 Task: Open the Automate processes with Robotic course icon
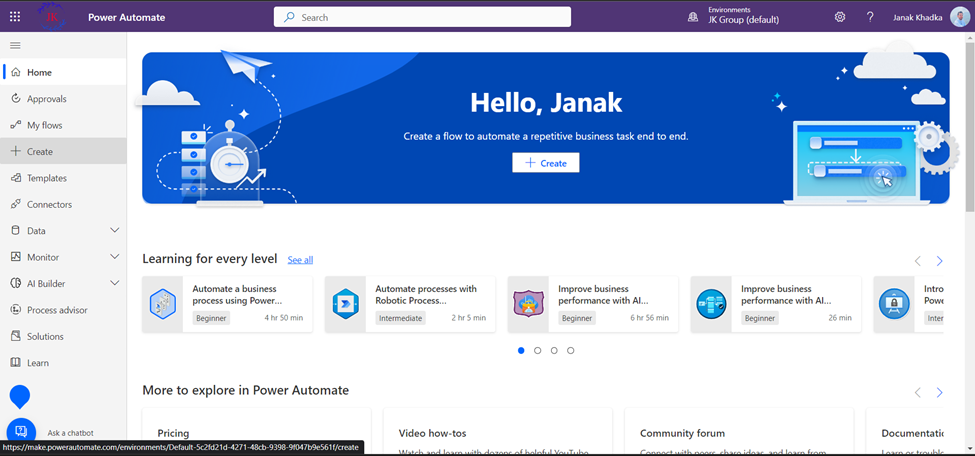346,304
